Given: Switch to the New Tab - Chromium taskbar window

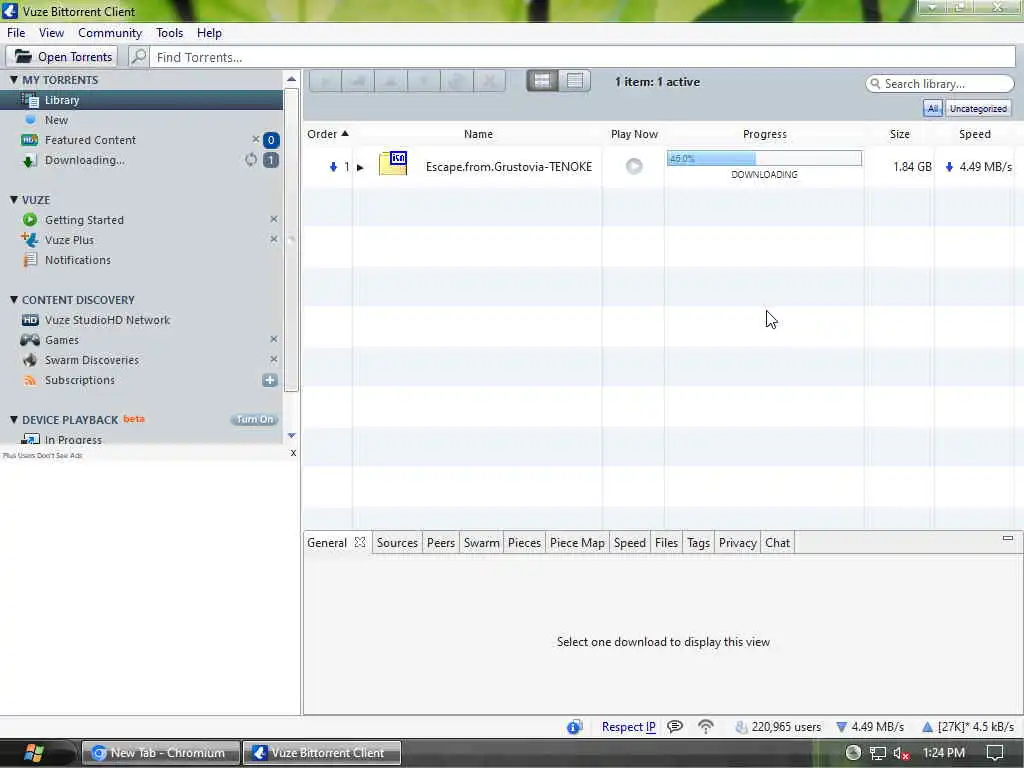Looking at the screenshot, I should click(161, 753).
